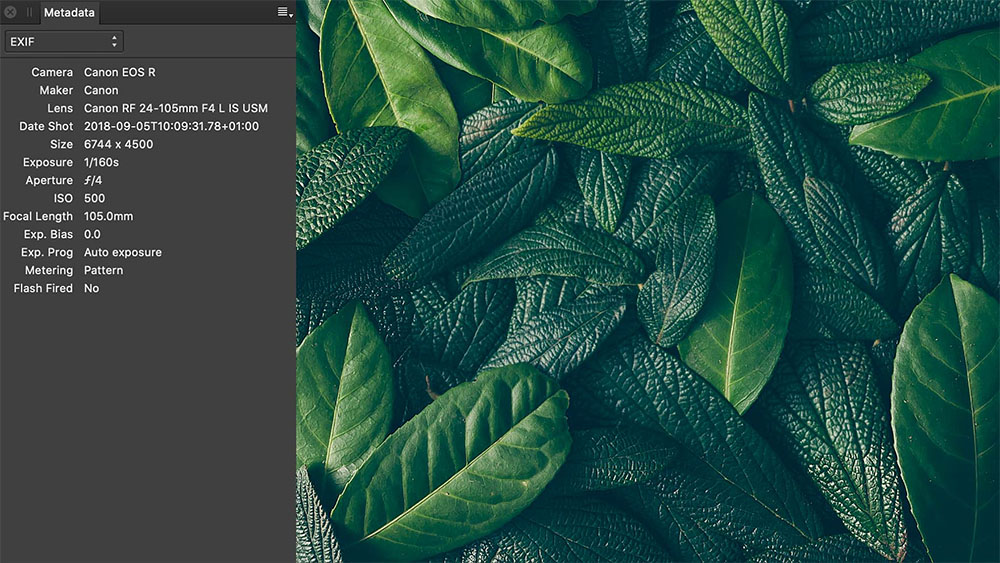Click the Canon EOS R camera value

119,72
